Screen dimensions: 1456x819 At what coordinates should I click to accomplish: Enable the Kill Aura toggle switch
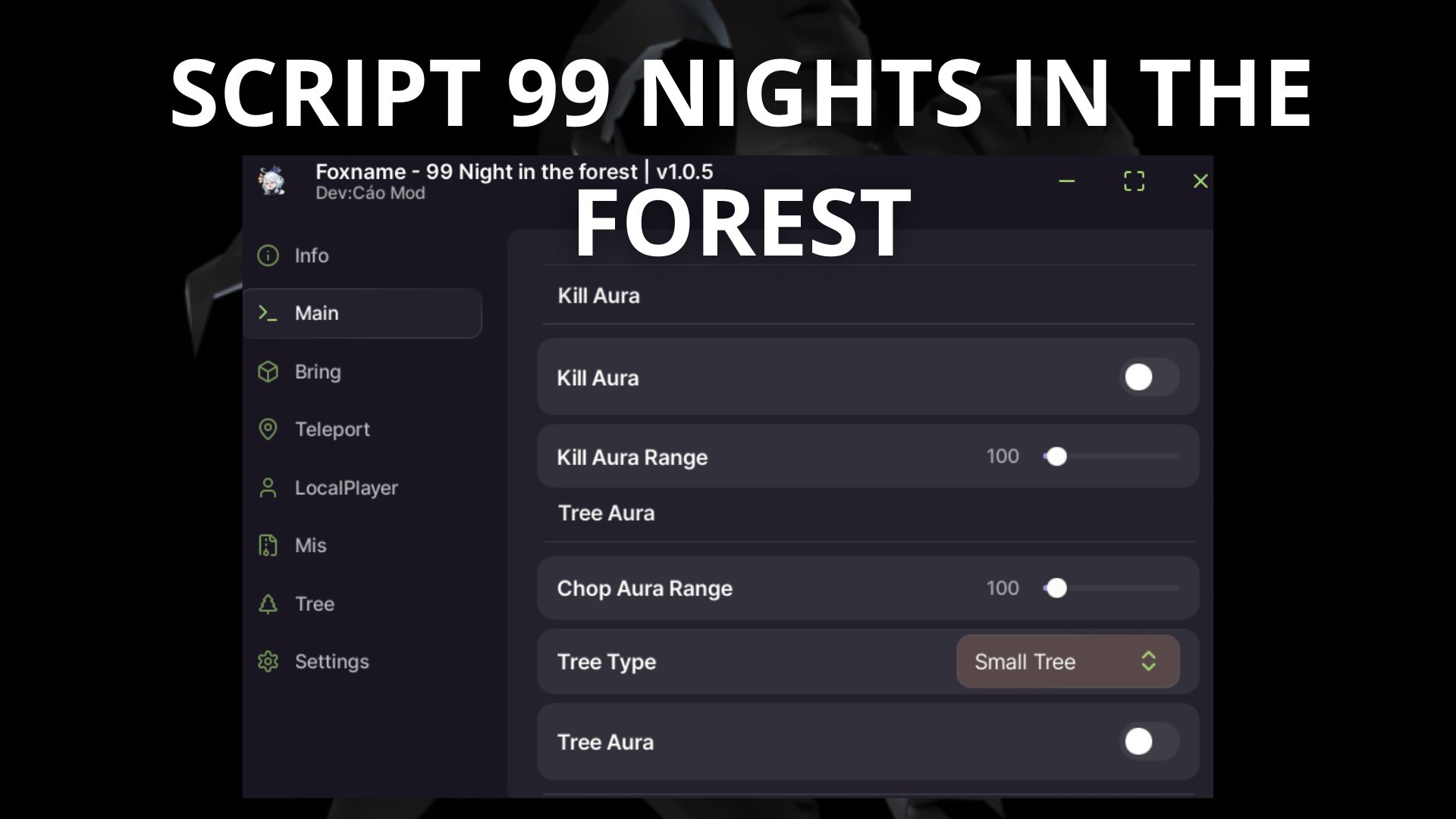1148,377
